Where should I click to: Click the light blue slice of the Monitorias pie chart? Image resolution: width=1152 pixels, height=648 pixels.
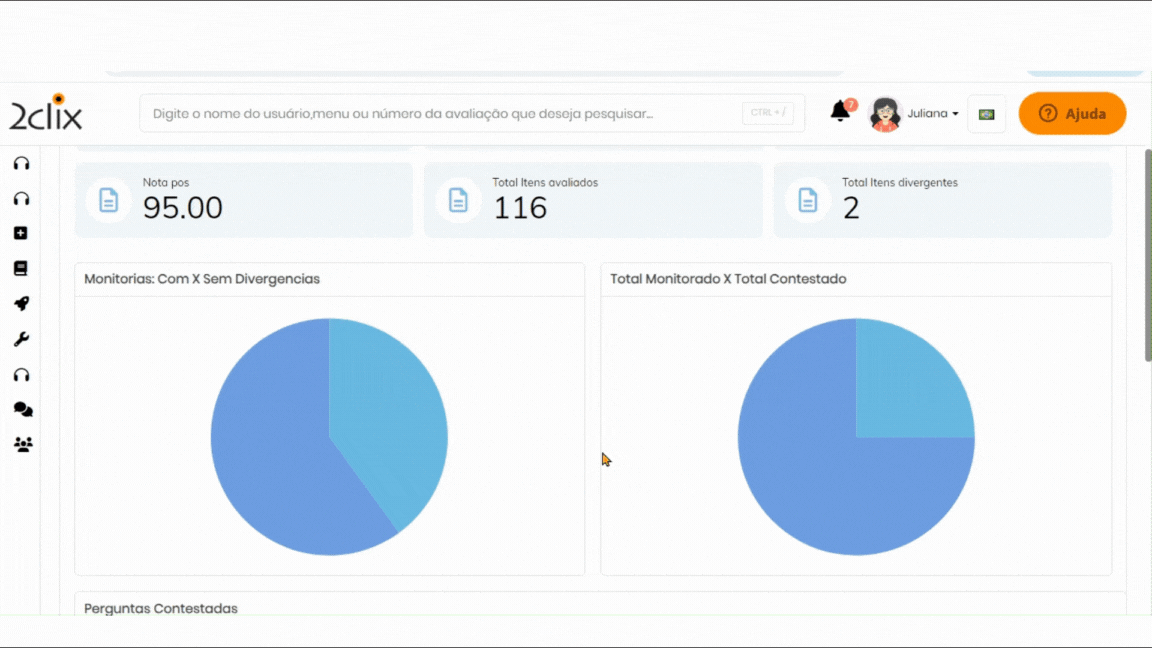click(x=390, y=410)
